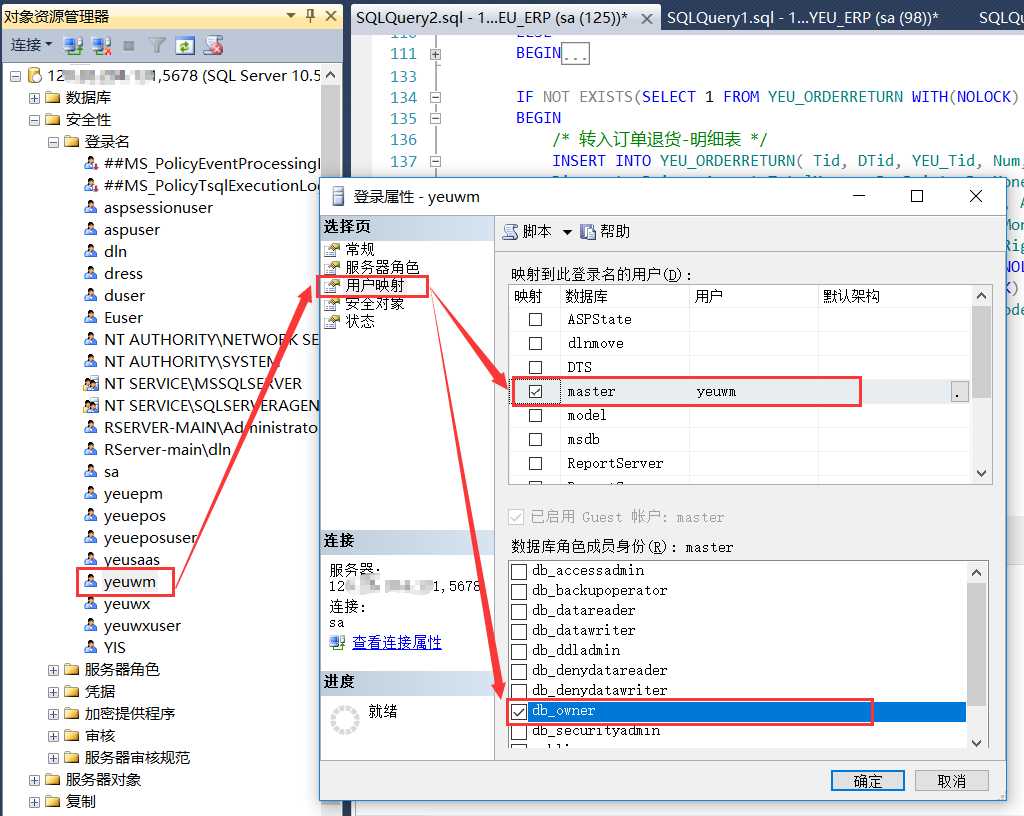Check the db_datareader role
This screenshot has width=1024, height=816.
(x=519, y=612)
